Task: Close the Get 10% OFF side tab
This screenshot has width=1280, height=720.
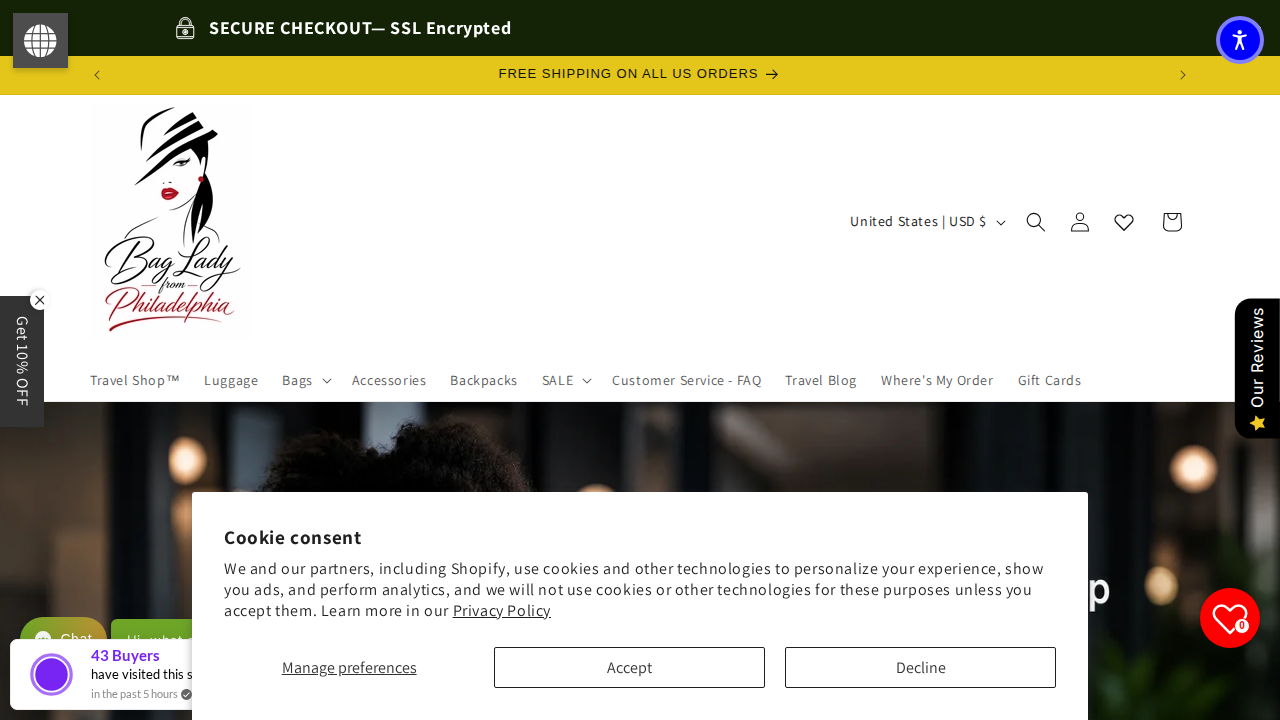Action: 39,300
